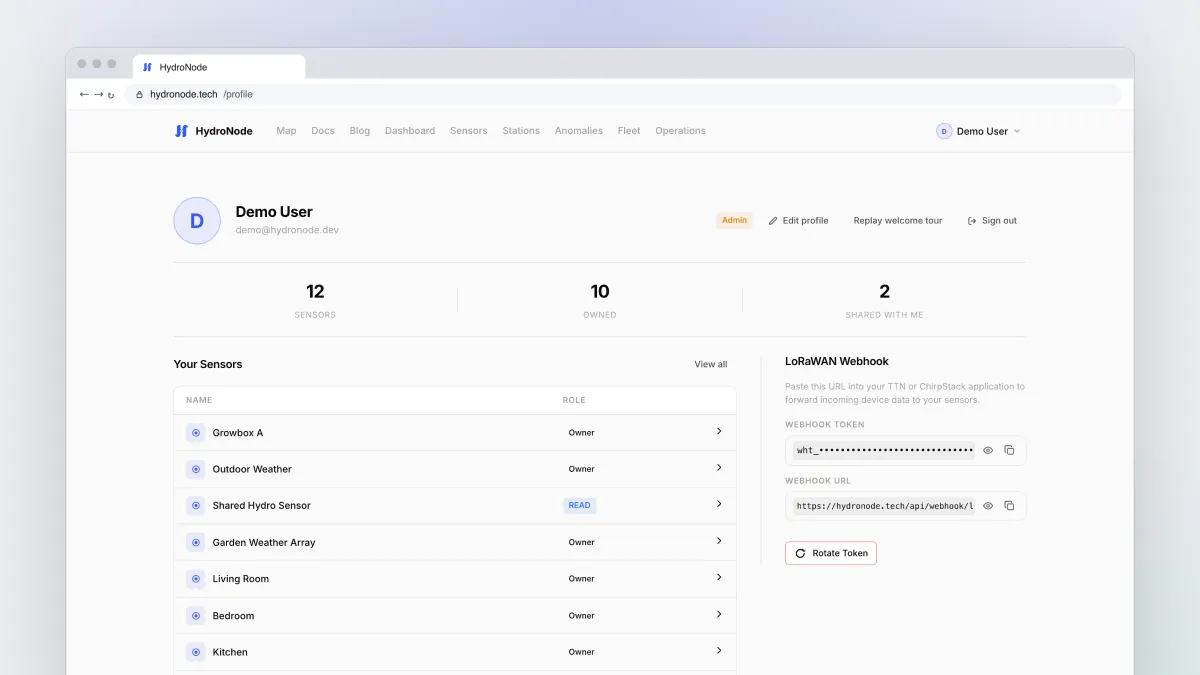
Task: Expand the Growbox A row chevron
Action: click(x=719, y=432)
